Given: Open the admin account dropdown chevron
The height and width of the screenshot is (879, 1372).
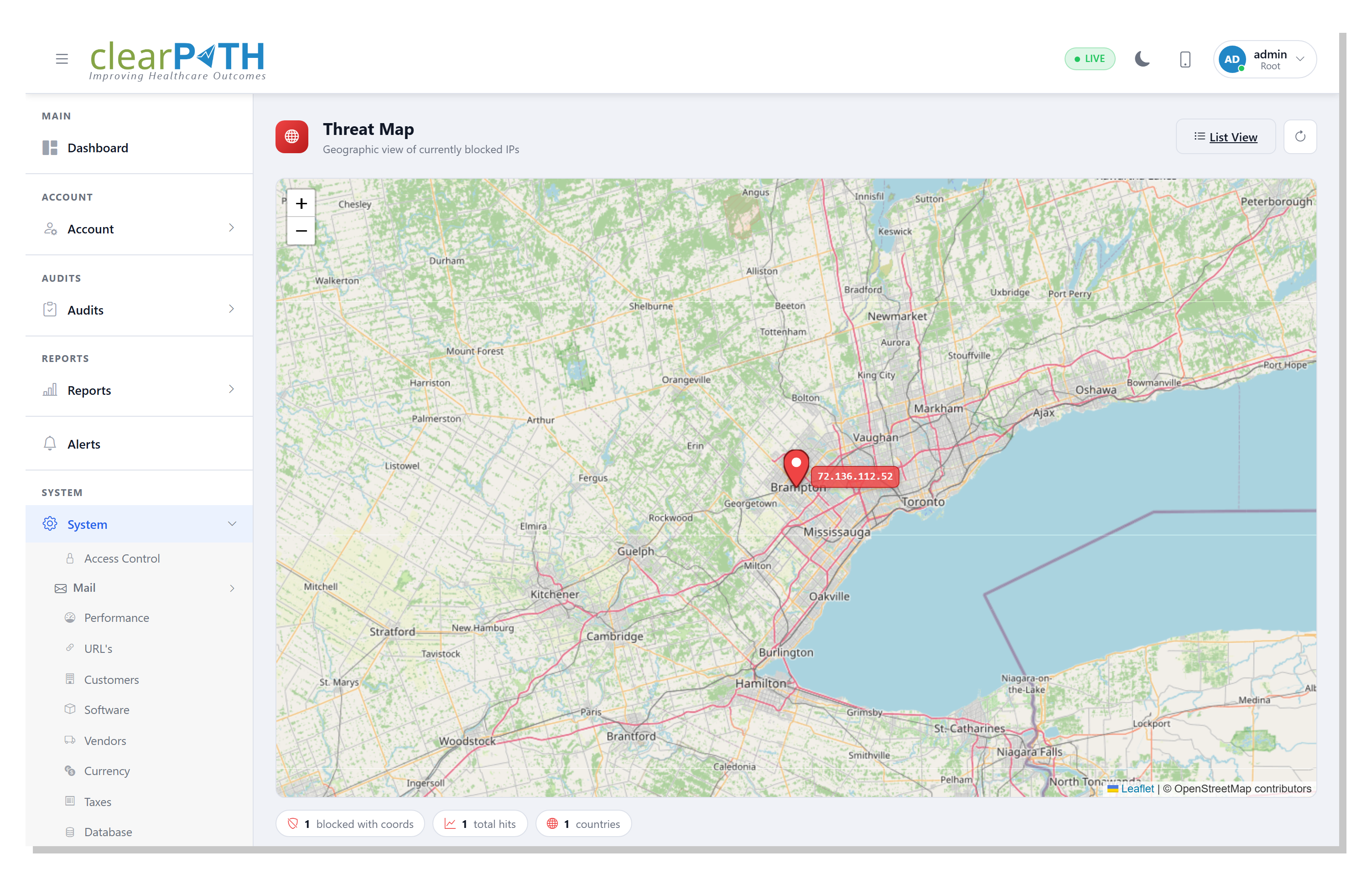Looking at the screenshot, I should [x=1300, y=59].
